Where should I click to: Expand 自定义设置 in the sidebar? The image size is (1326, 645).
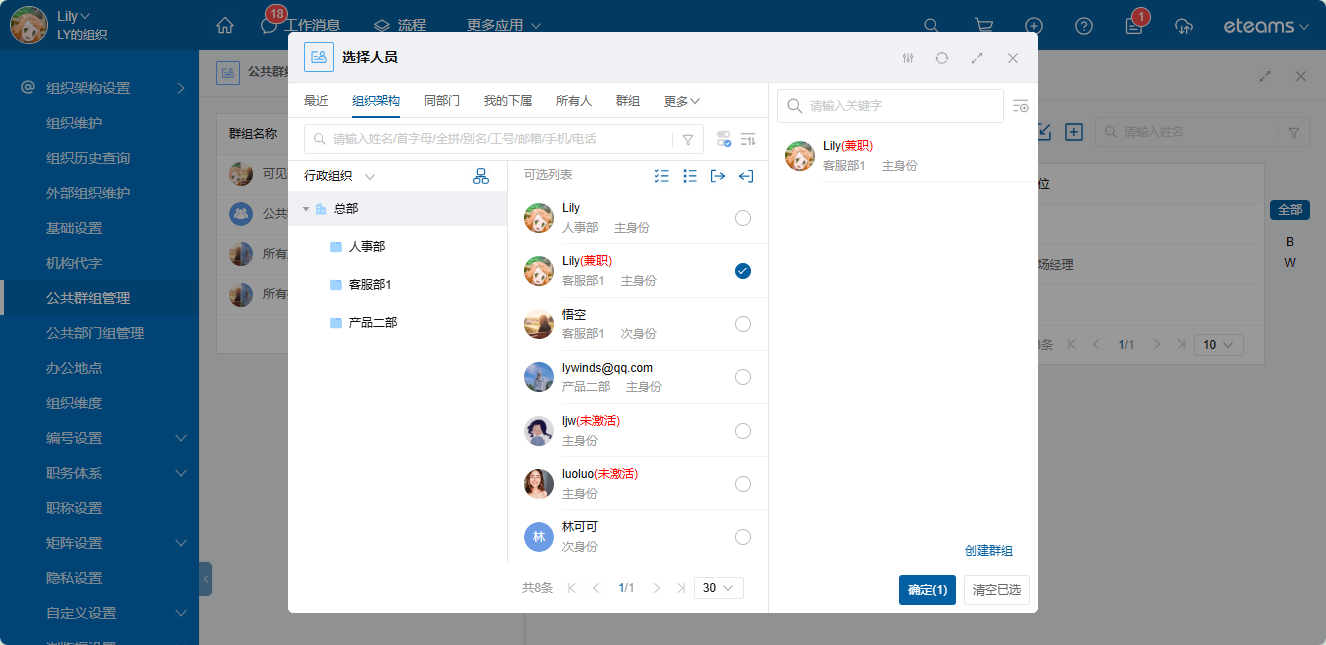point(181,613)
